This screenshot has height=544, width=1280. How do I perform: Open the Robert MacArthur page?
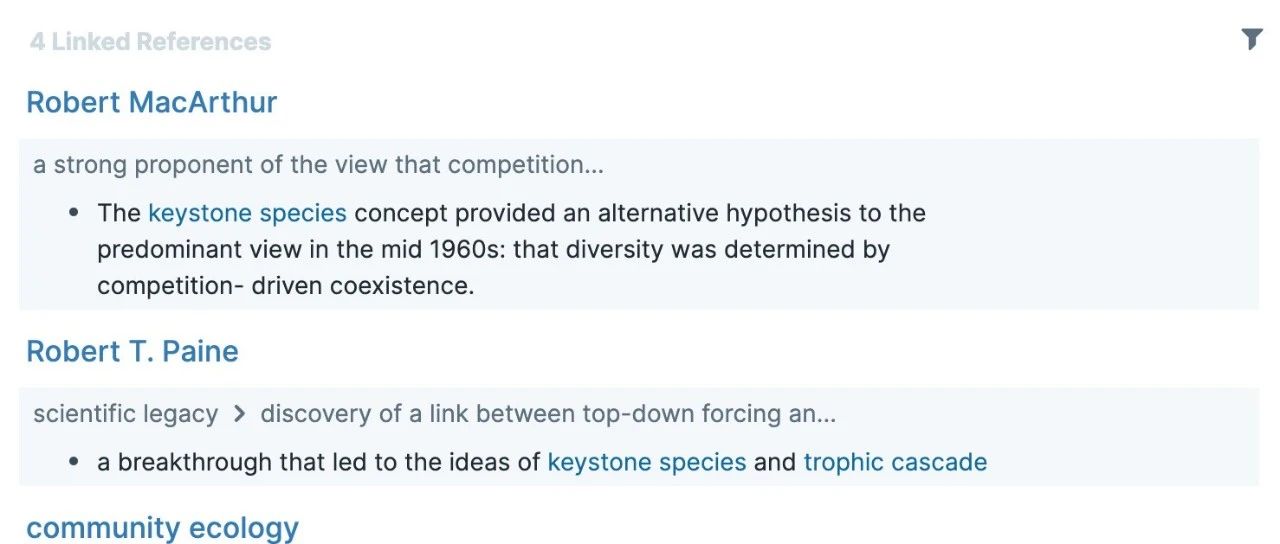pyautogui.click(x=151, y=102)
